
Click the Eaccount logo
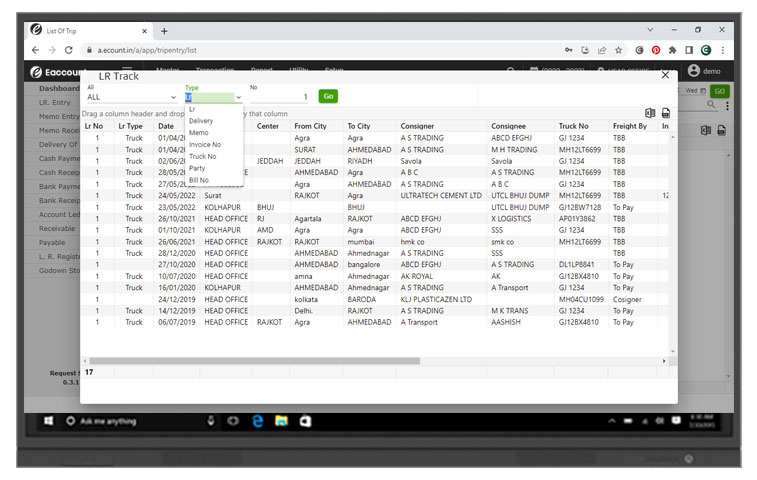57,72
